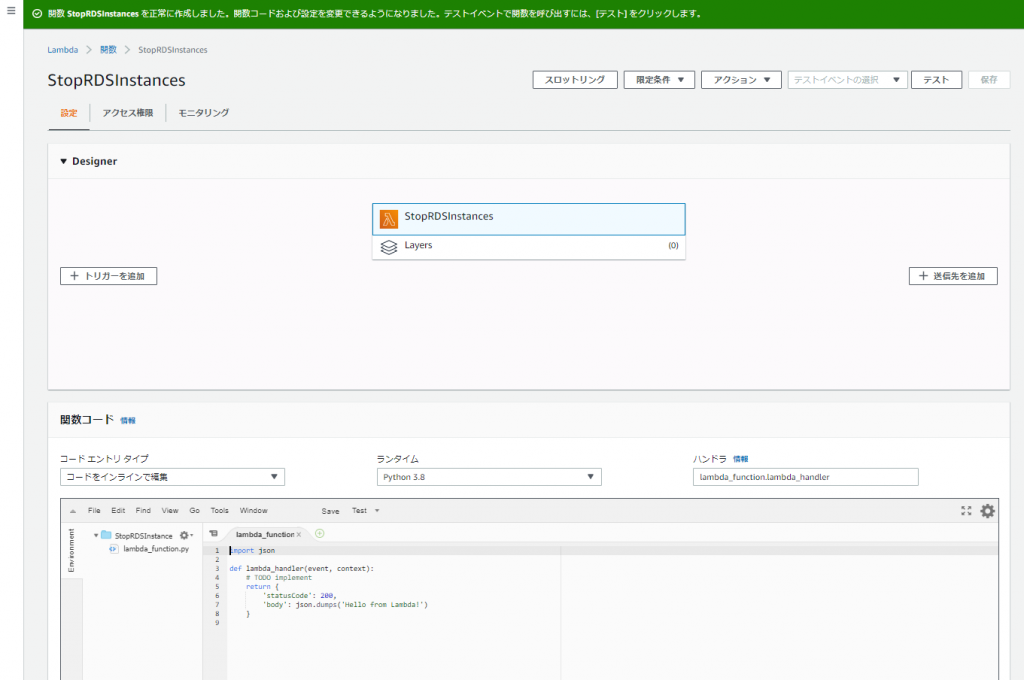Click Test in the code editor toolbar

click(359, 511)
